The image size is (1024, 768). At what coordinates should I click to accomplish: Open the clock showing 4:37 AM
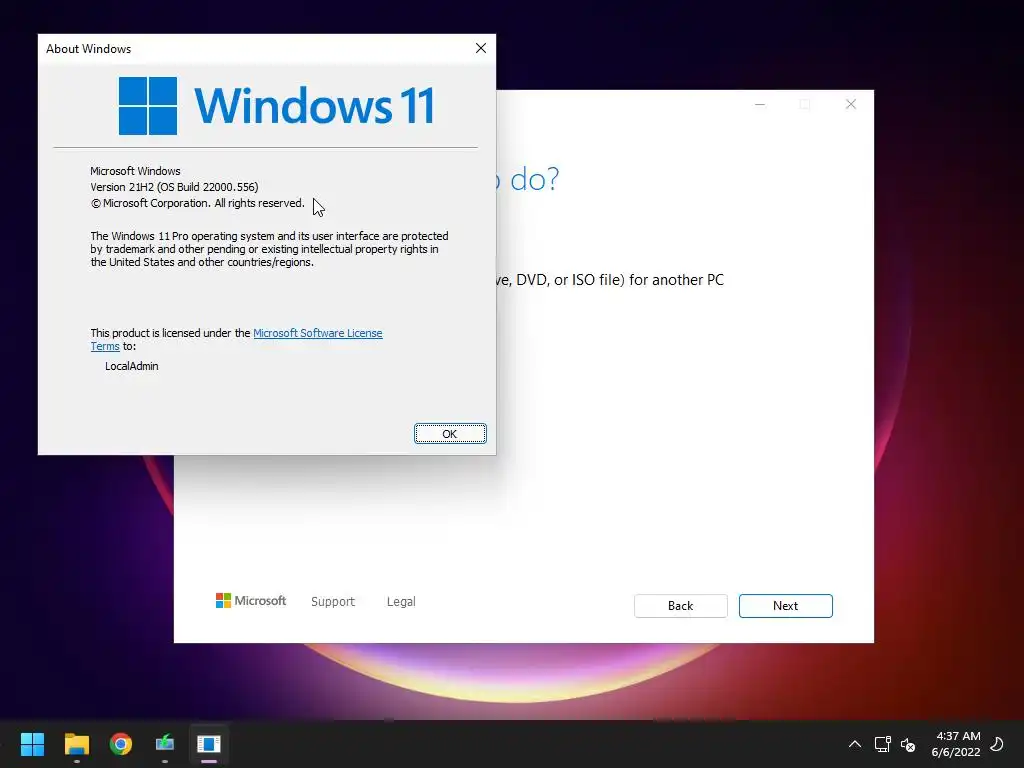coord(956,744)
